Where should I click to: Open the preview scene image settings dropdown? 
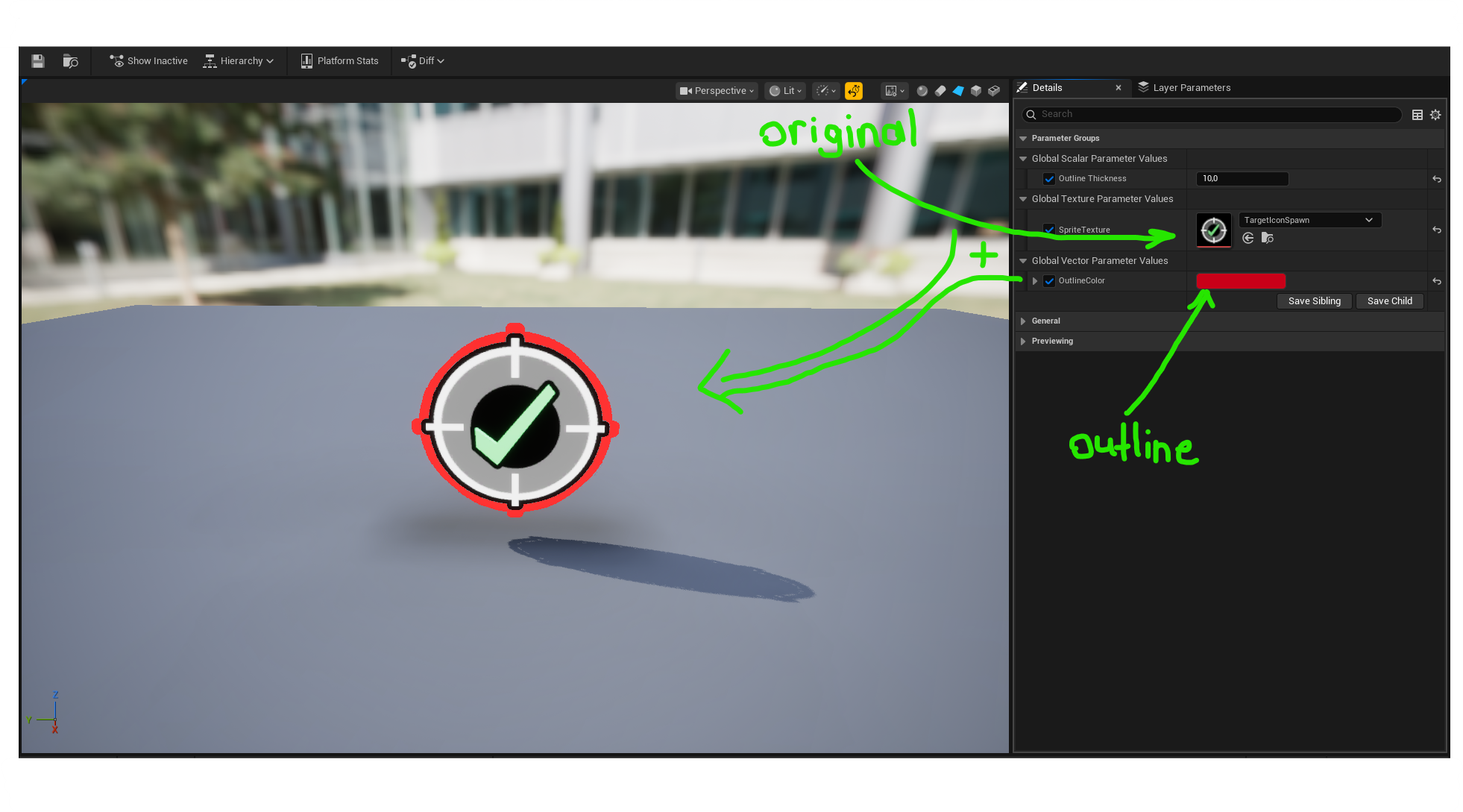coord(894,91)
